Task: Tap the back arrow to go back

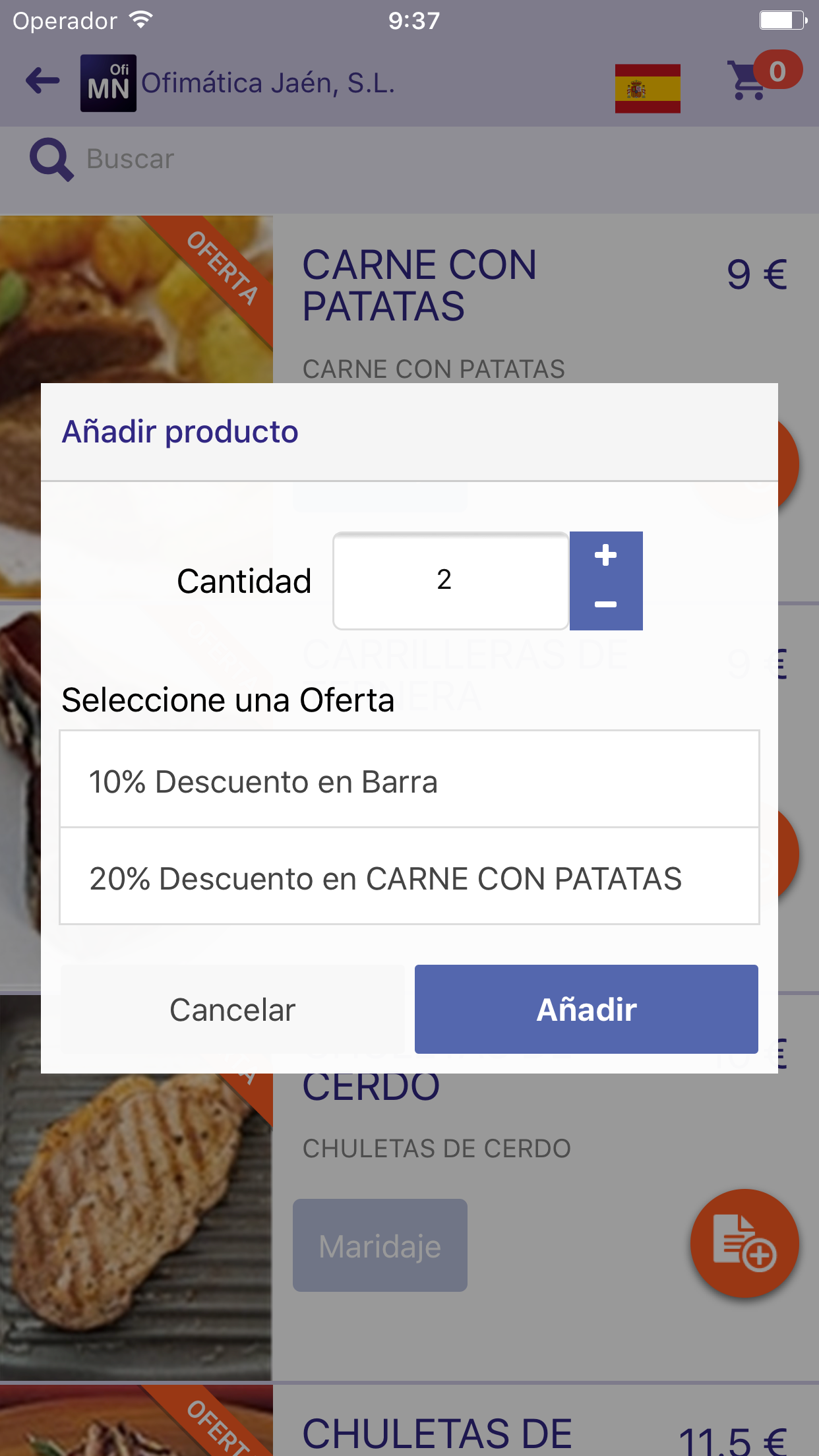Action: [x=41, y=81]
